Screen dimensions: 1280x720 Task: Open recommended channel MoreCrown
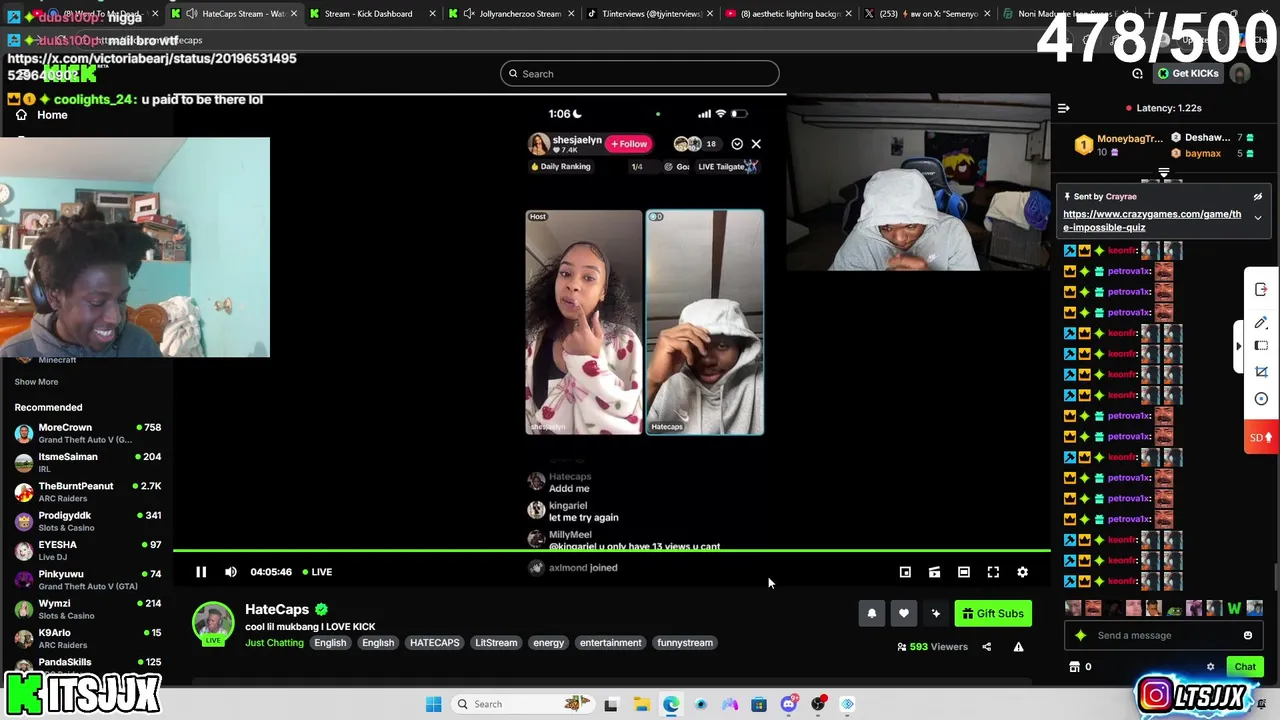coord(88,433)
